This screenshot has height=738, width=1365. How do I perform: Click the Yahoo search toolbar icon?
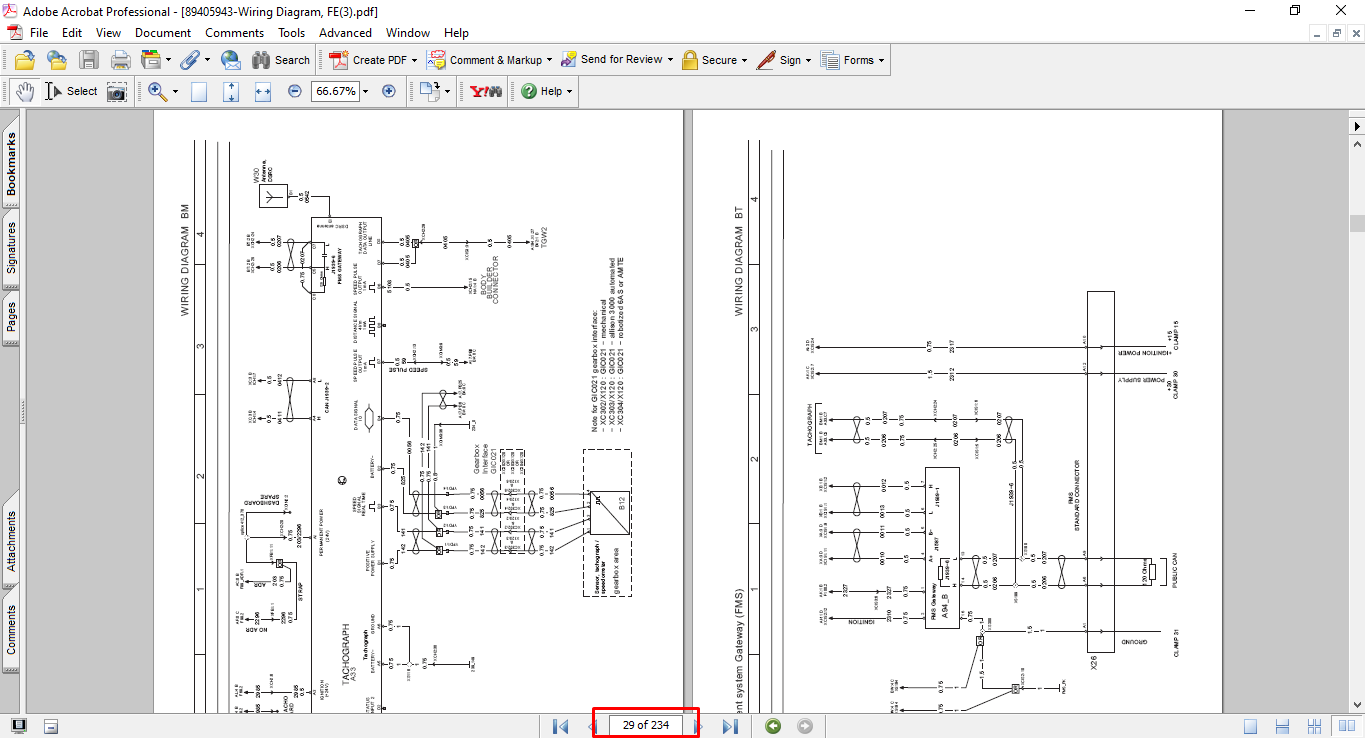(486, 91)
